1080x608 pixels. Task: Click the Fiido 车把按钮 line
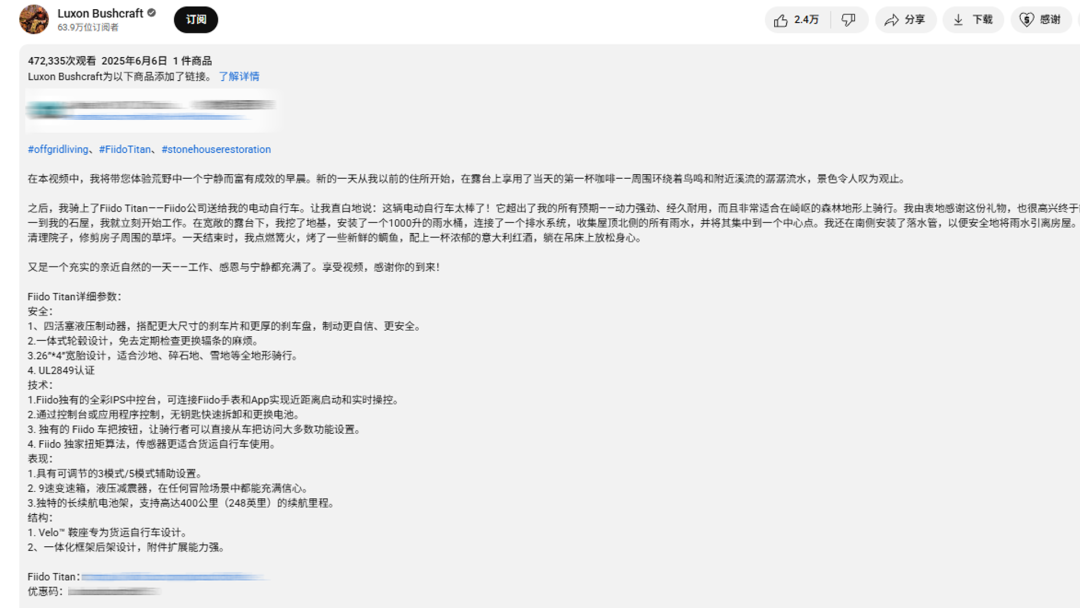pos(195,430)
